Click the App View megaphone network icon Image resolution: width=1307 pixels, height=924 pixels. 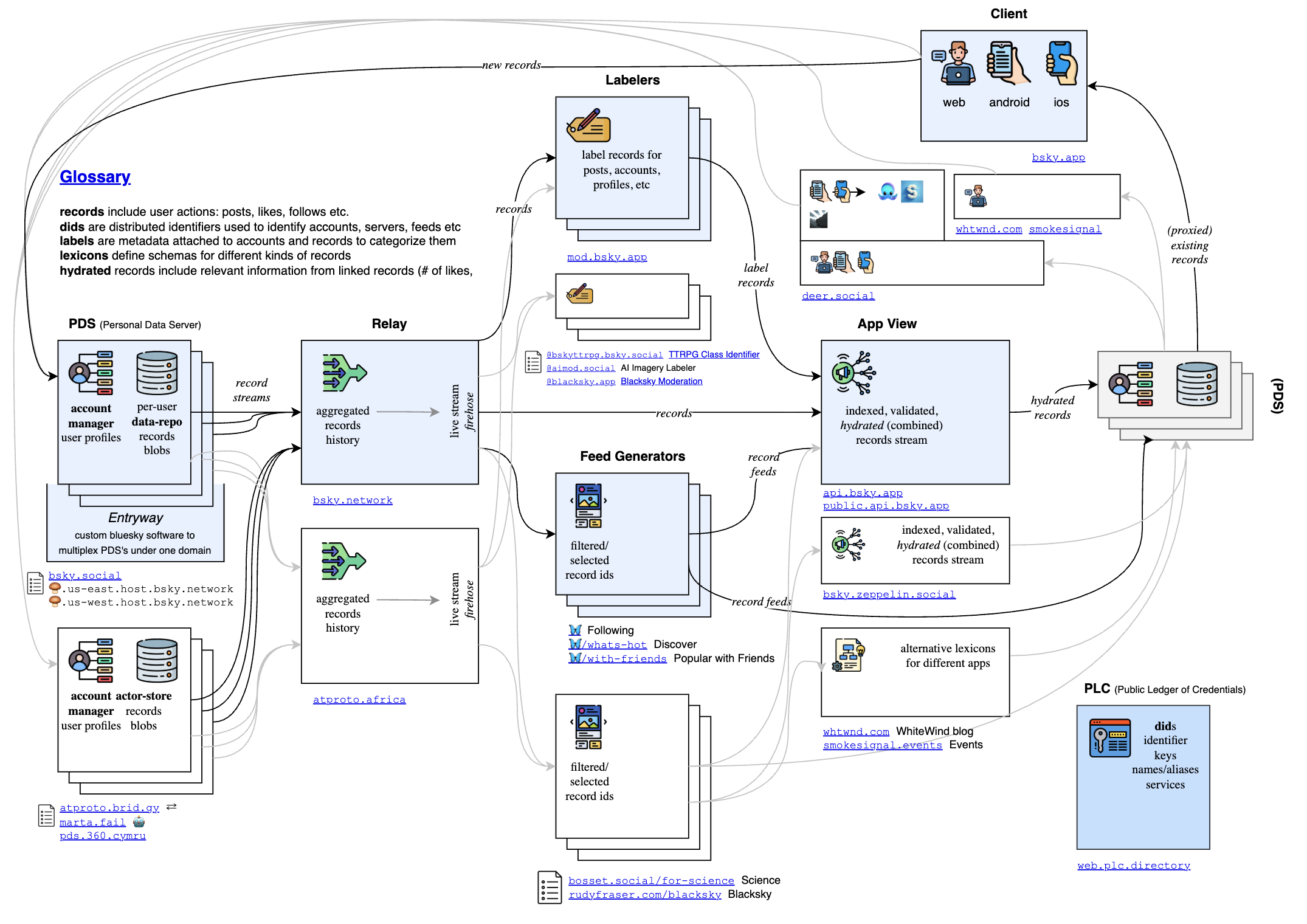854,373
